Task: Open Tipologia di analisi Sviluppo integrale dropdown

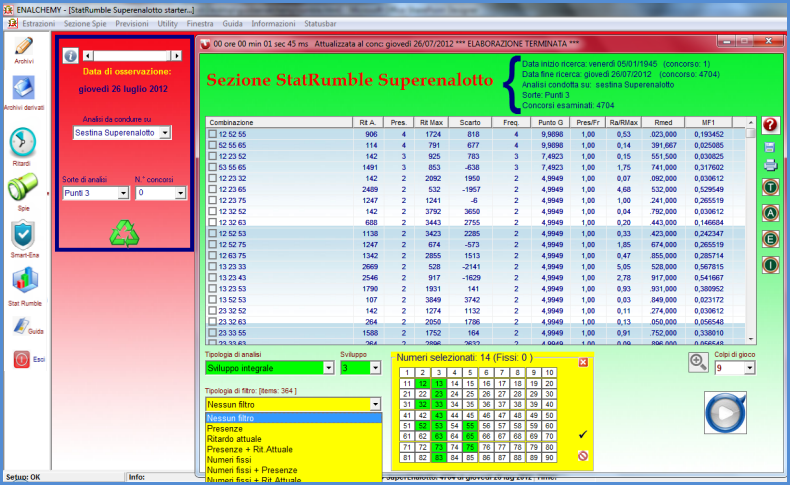Action: coord(328,368)
